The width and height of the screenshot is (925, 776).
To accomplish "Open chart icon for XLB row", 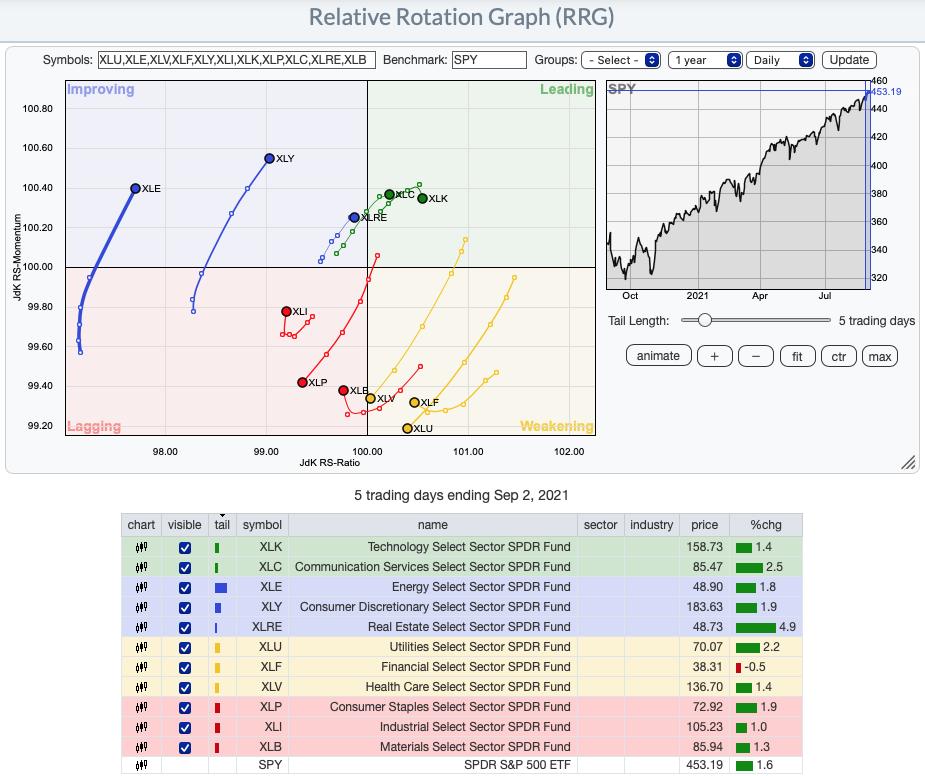I will coord(141,747).
